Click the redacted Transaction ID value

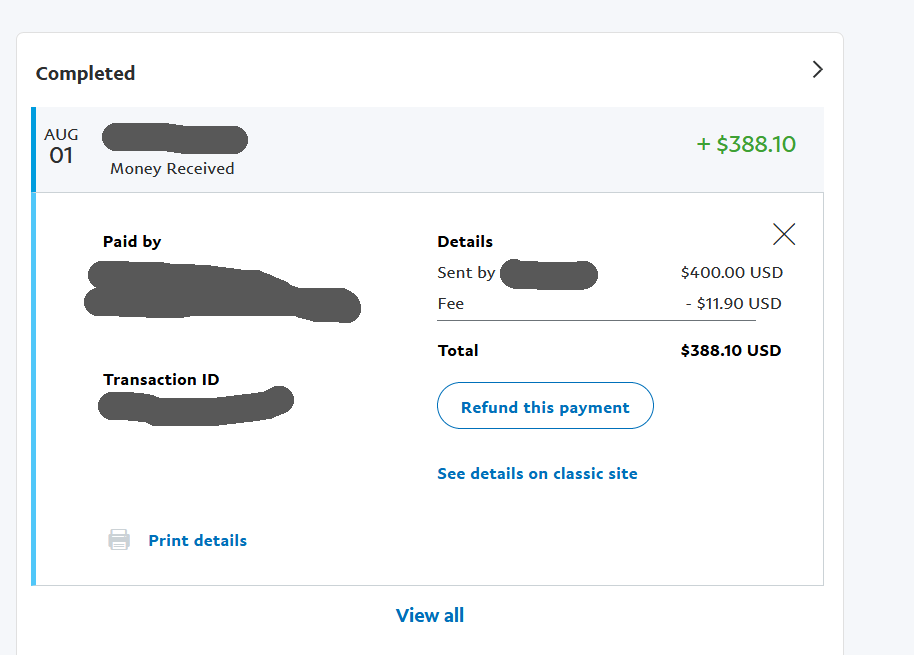pos(196,406)
